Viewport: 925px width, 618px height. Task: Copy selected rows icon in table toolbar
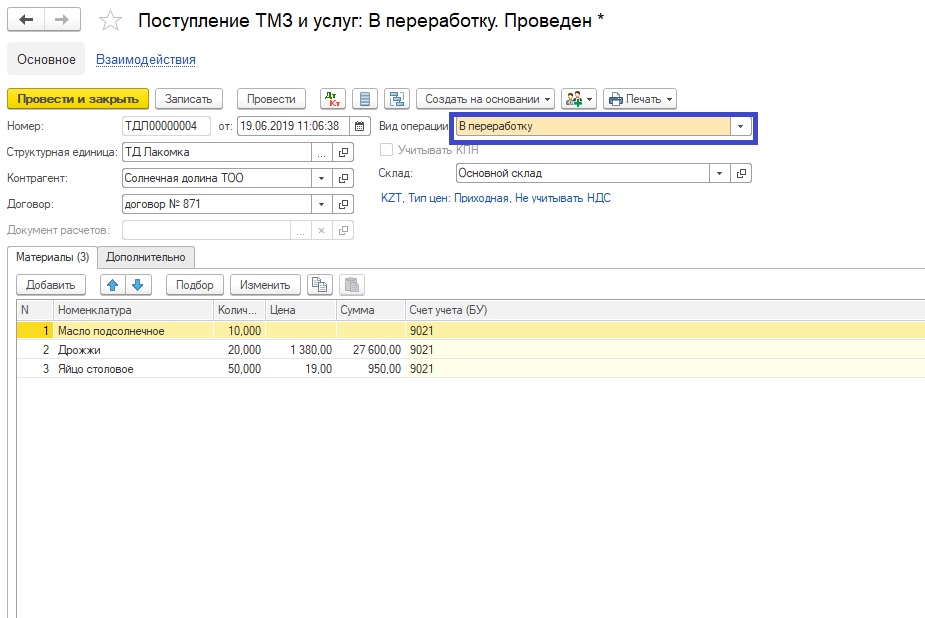[320, 285]
